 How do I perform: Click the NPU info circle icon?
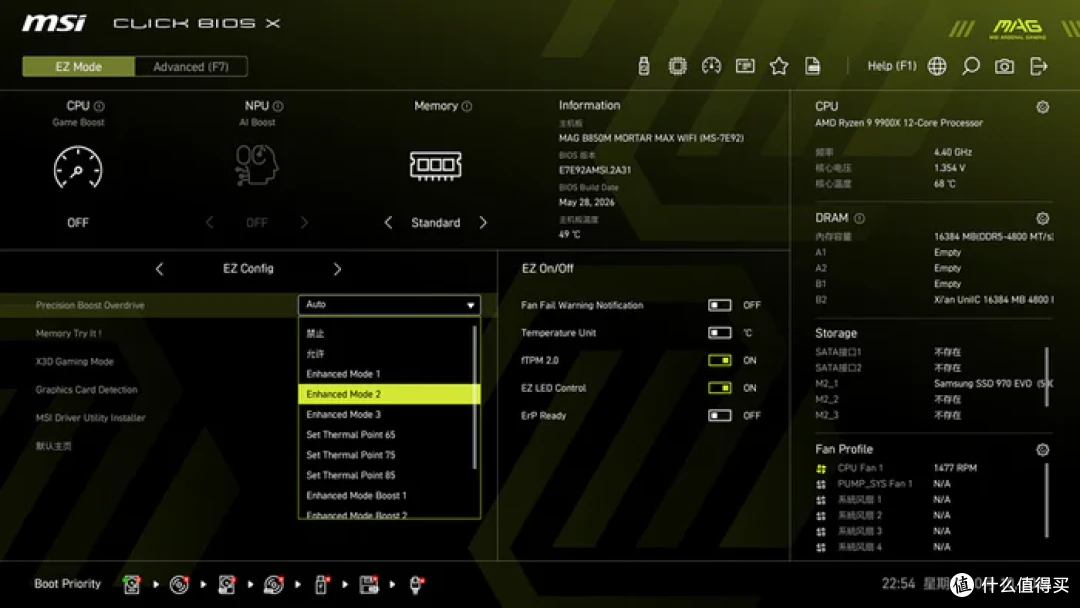278,106
